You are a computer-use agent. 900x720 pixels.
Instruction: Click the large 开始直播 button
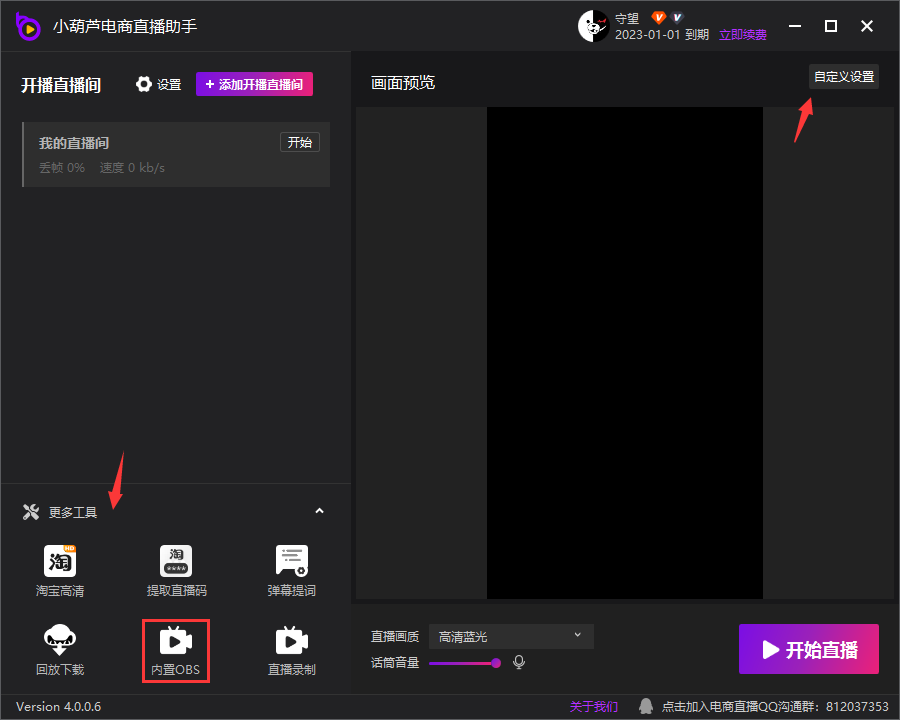808,650
